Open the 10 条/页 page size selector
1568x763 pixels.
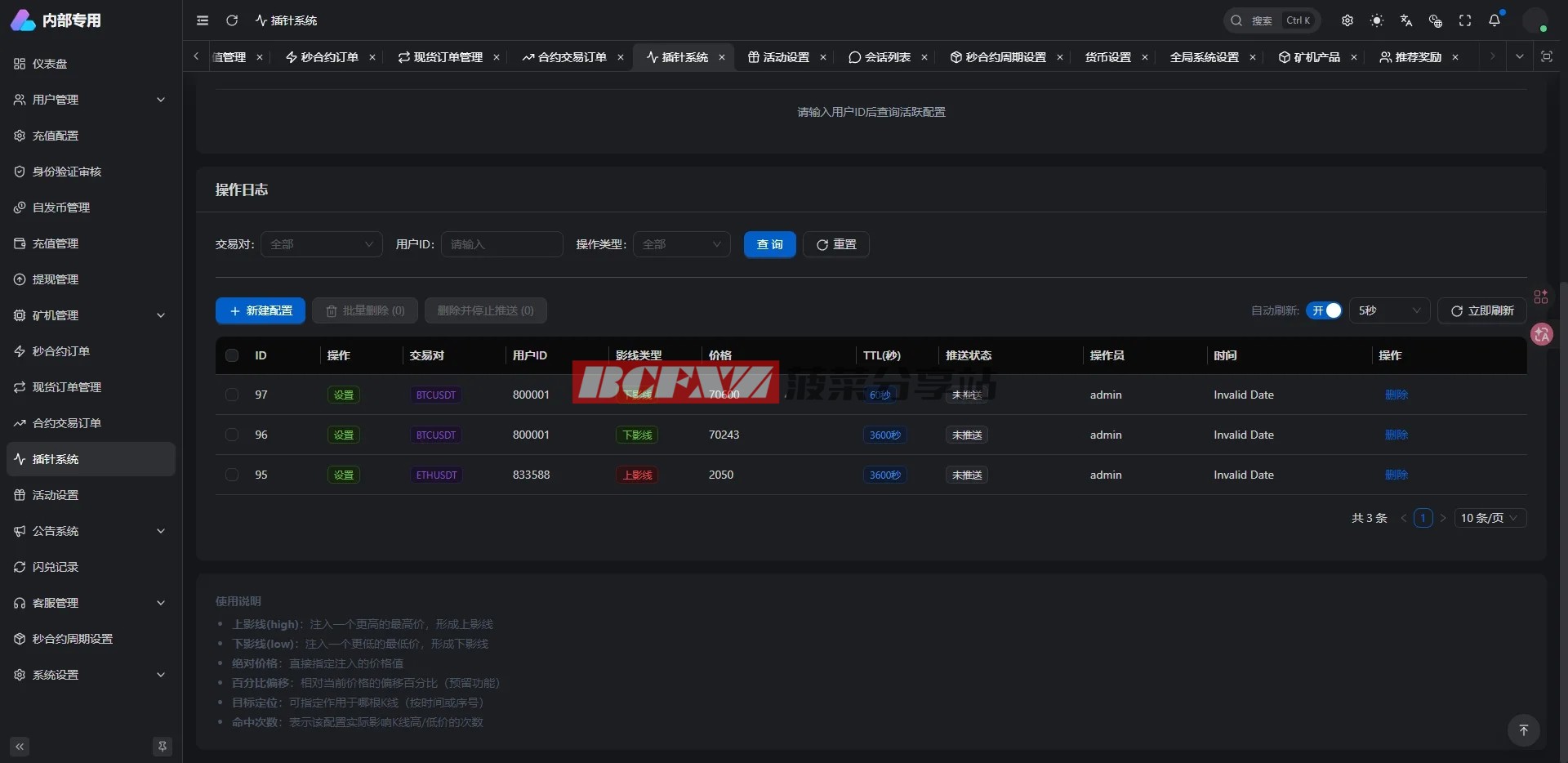[1490, 518]
